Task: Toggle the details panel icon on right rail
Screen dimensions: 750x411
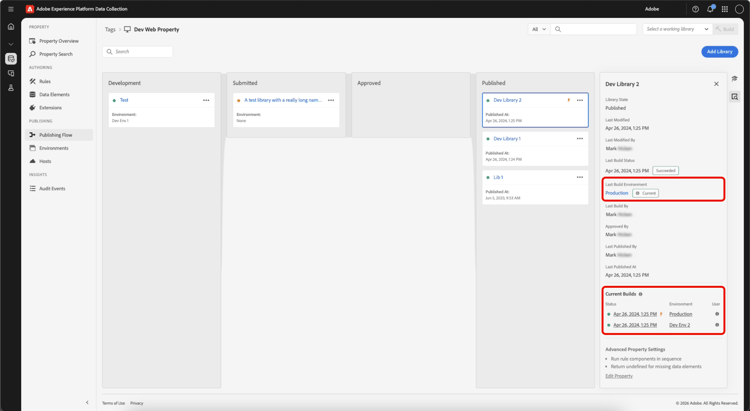Action: 735,97
